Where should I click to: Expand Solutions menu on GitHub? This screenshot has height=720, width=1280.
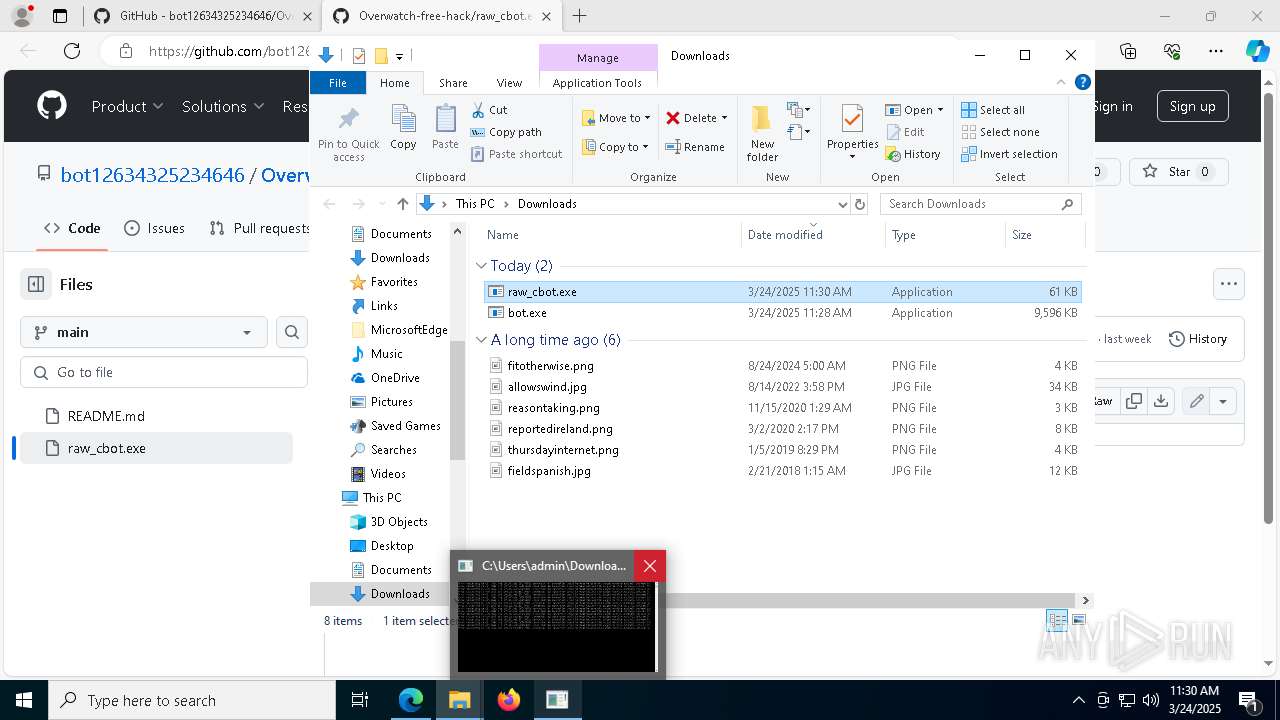pos(223,106)
